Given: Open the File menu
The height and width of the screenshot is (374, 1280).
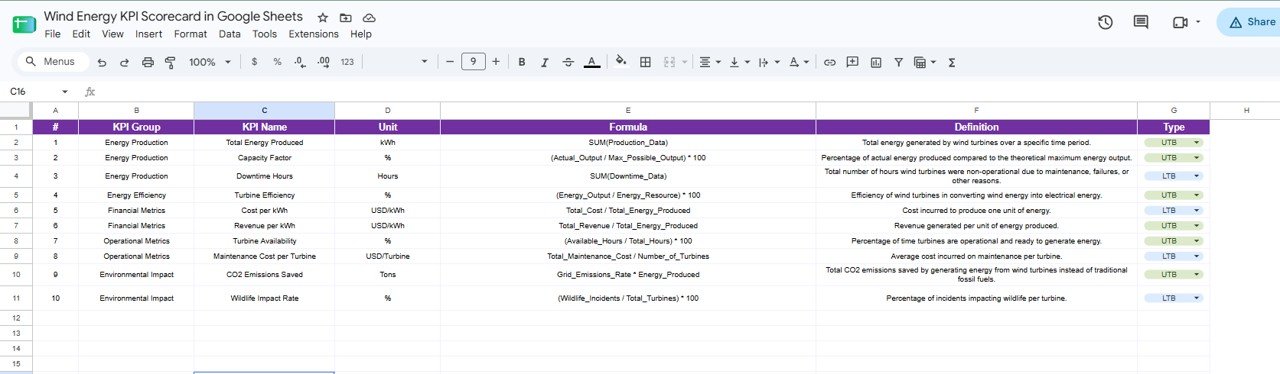Looking at the screenshot, I should pyautogui.click(x=53, y=34).
